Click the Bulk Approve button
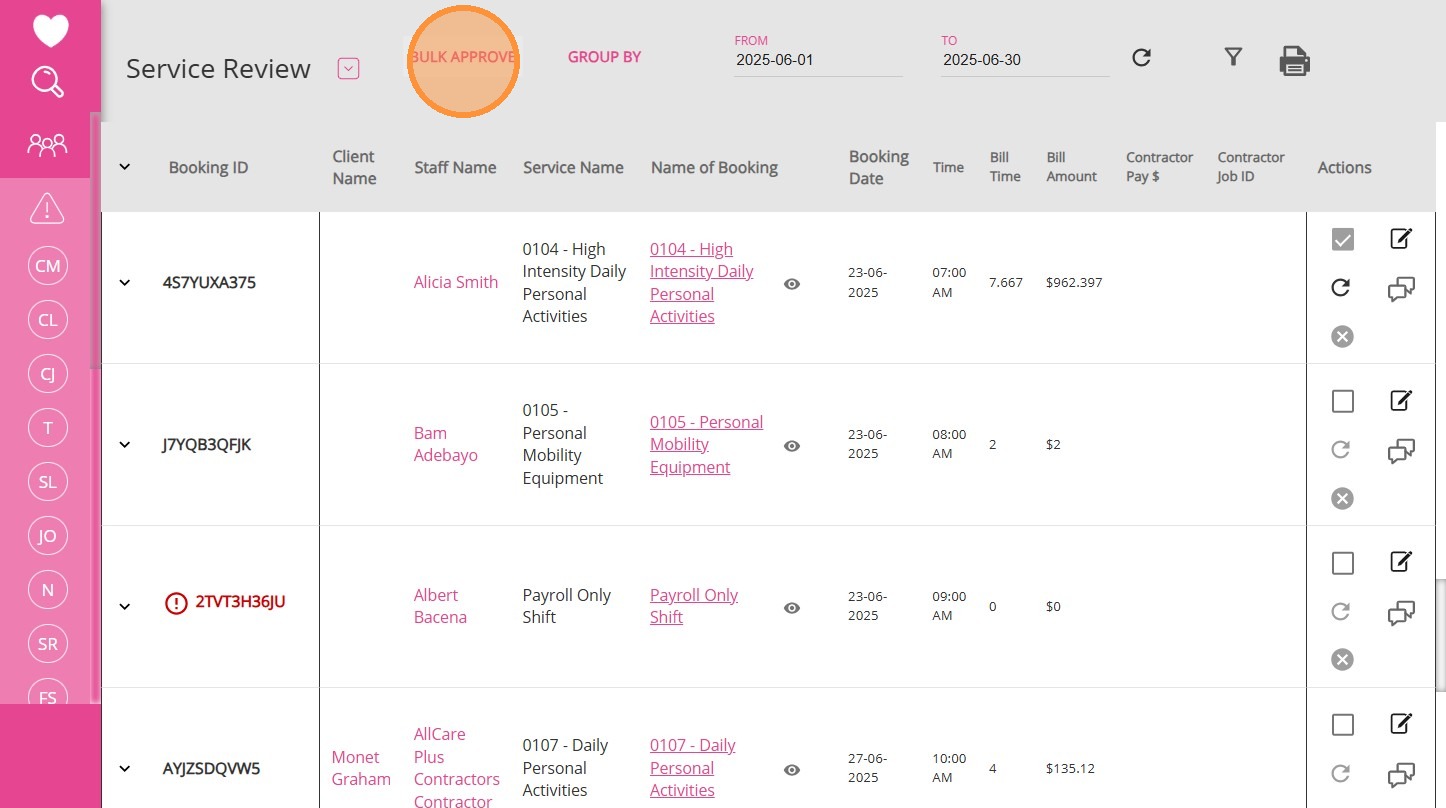This screenshot has height=808, width=1446. [463, 58]
